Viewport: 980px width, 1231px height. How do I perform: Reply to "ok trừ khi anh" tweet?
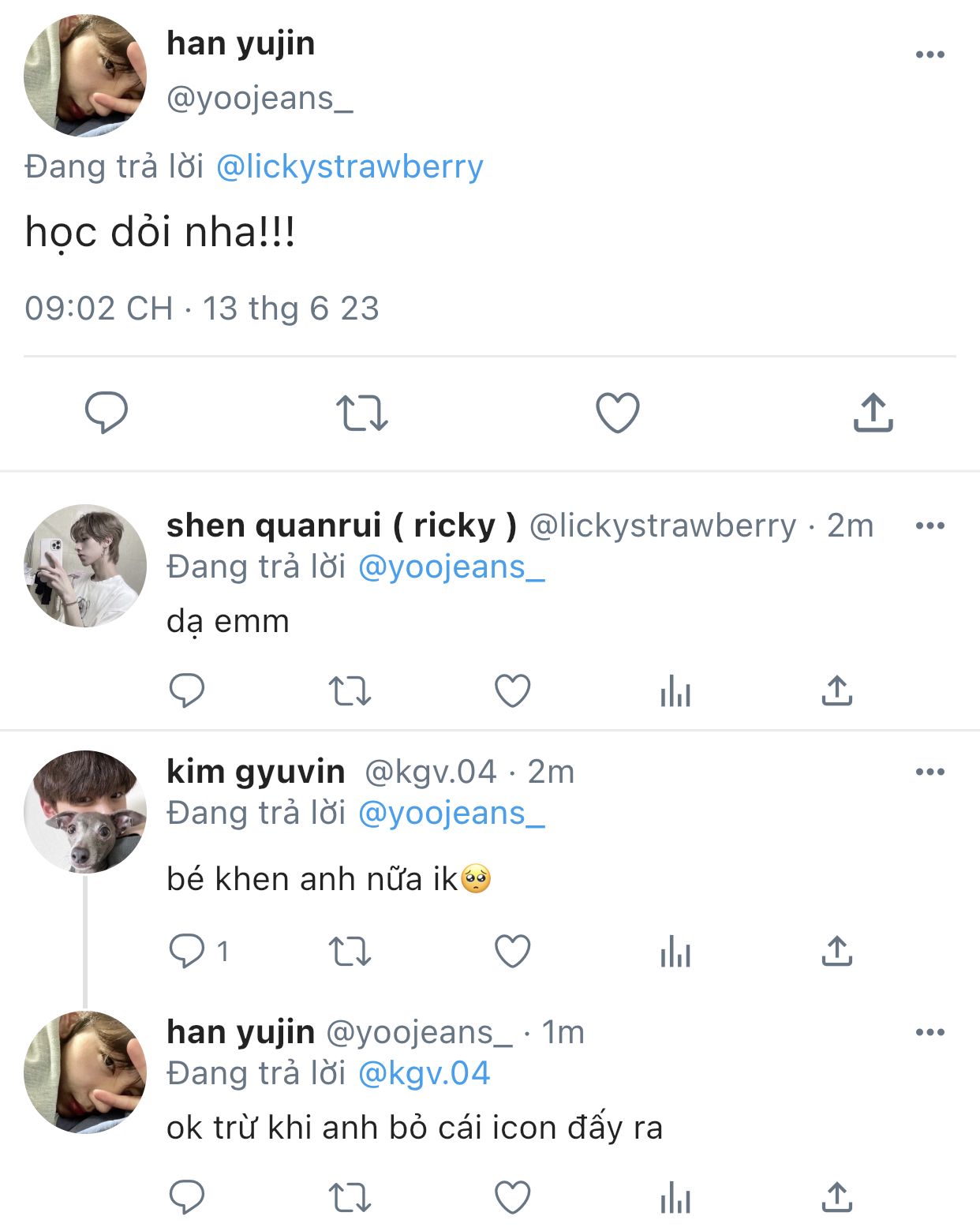(188, 1198)
